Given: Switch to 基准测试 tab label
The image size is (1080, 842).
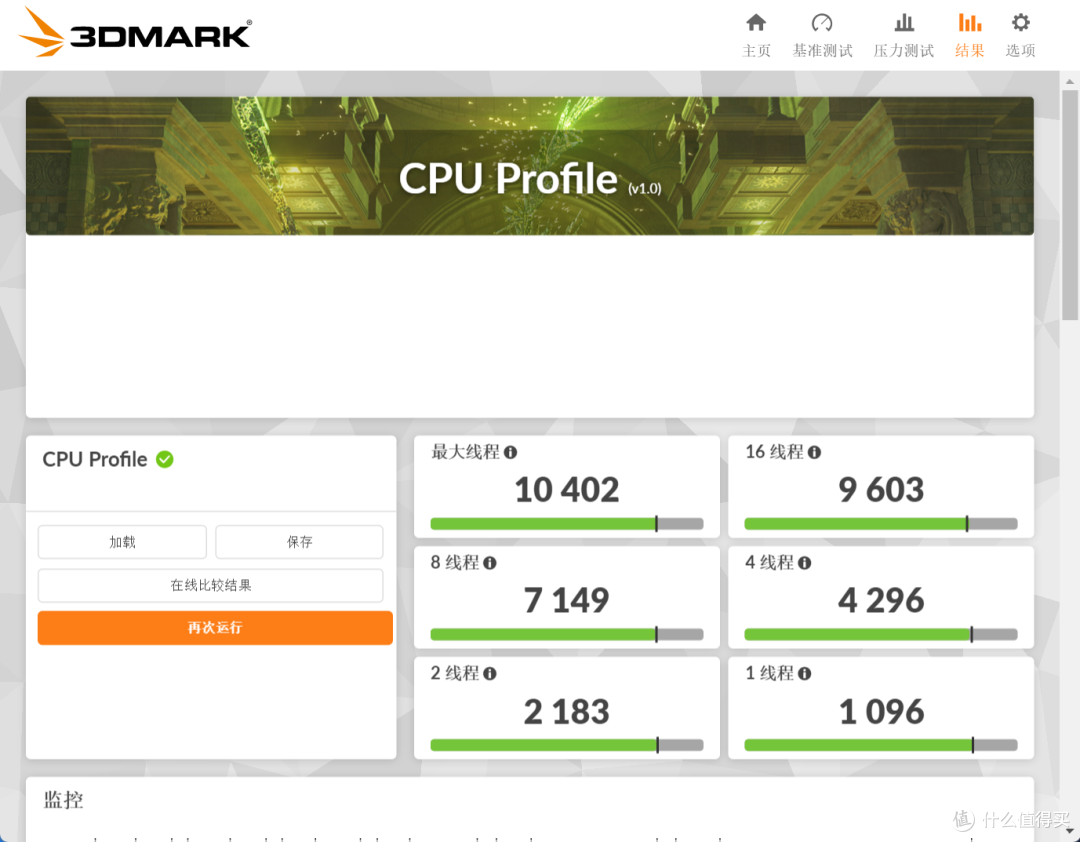Looking at the screenshot, I should [822, 50].
